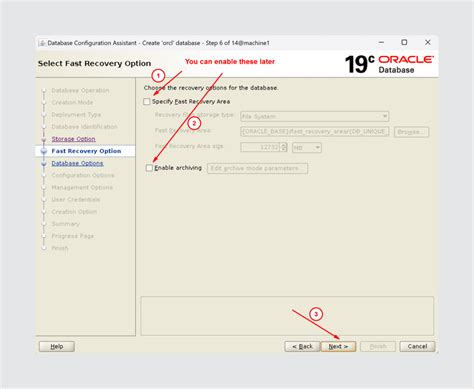Maximize the Database Configuration Assistant window
Screen dimensions: 474x389
pos(404,42)
